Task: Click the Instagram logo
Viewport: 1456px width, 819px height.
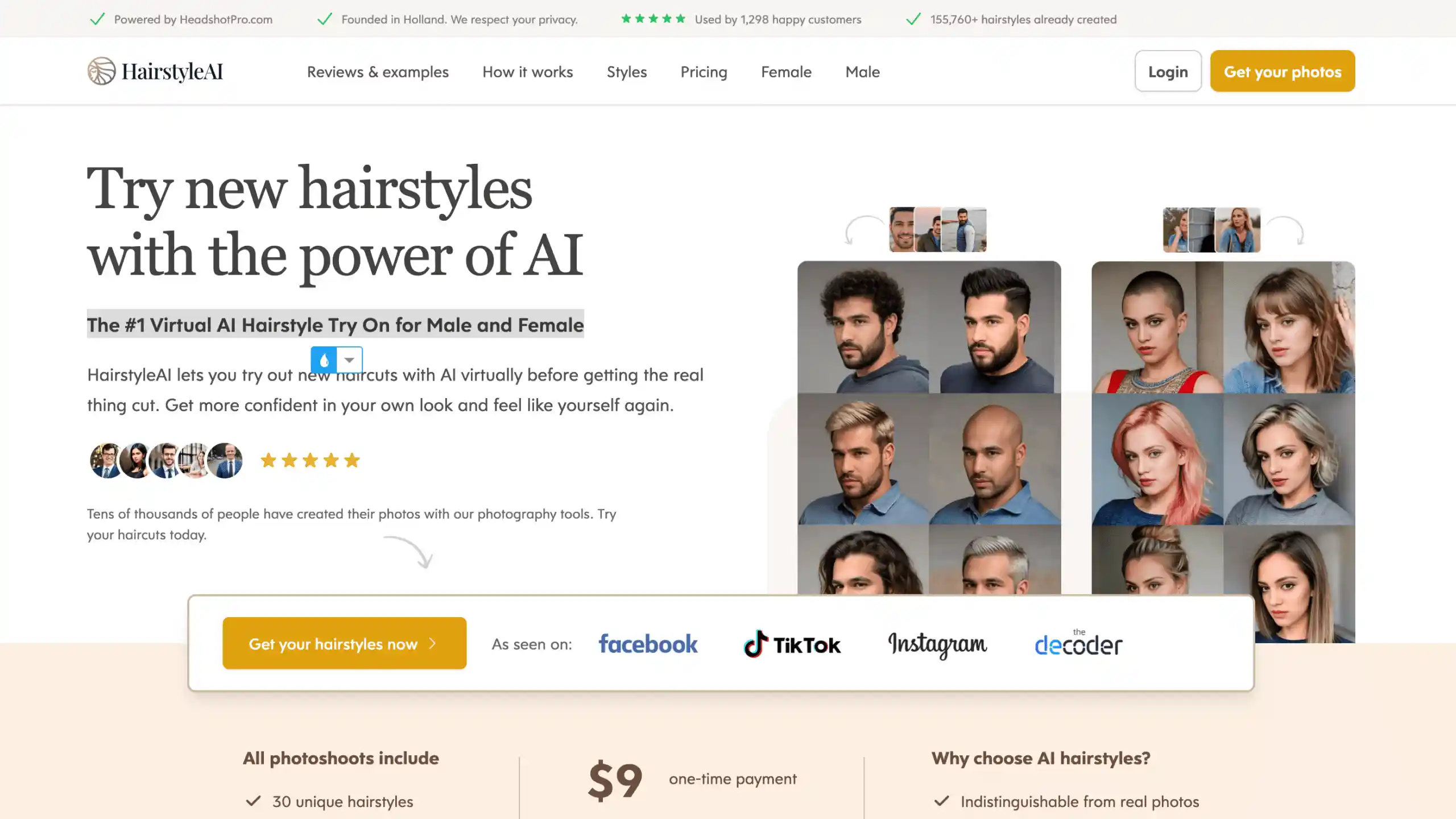Action: [x=937, y=644]
